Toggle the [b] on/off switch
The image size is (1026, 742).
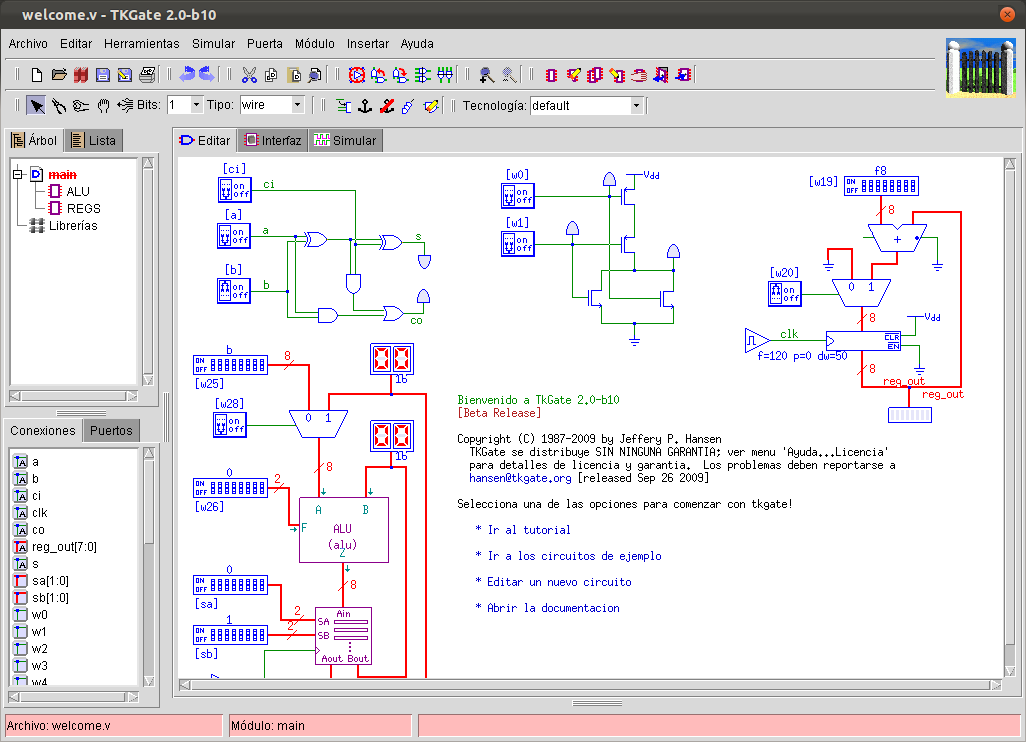[x=234, y=291]
